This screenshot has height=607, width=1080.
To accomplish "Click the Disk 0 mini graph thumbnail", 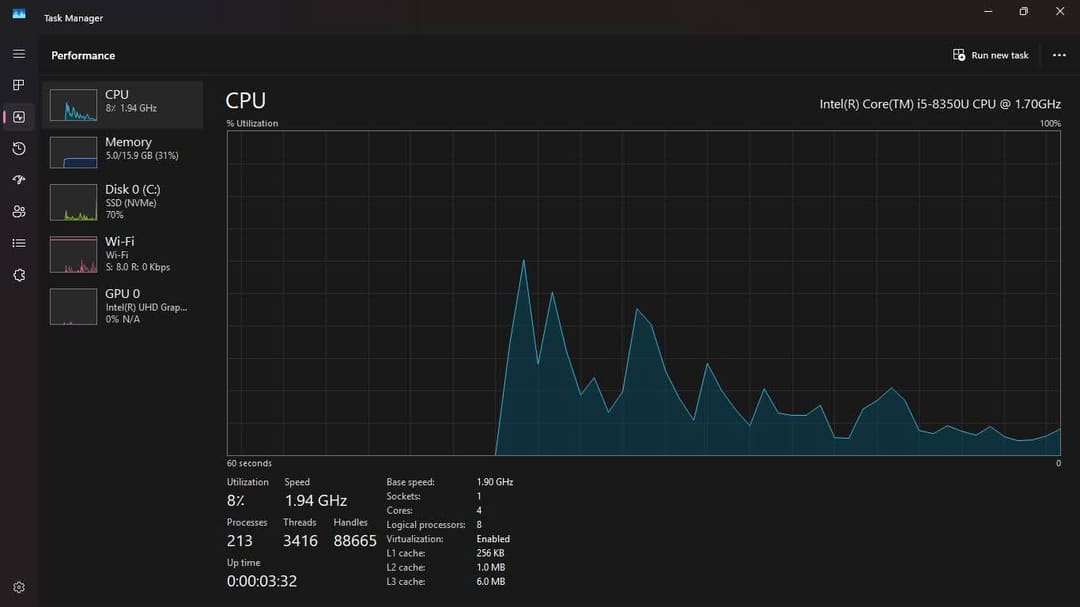I will tap(73, 203).
